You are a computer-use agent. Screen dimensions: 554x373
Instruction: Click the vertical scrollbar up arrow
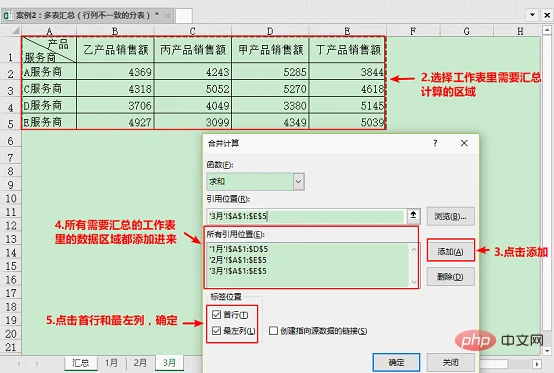coord(547,30)
